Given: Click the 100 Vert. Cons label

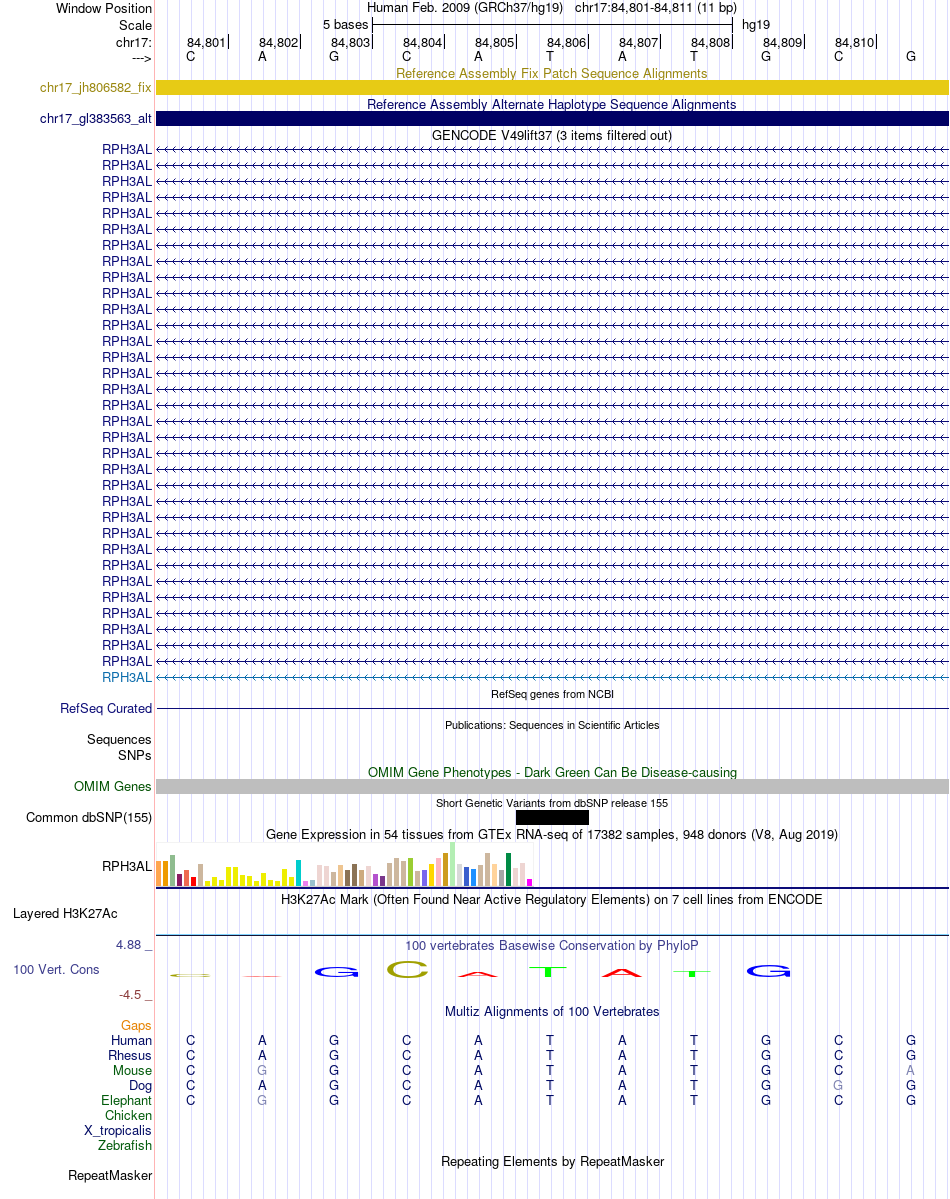Looking at the screenshot, I should [56, 970].
